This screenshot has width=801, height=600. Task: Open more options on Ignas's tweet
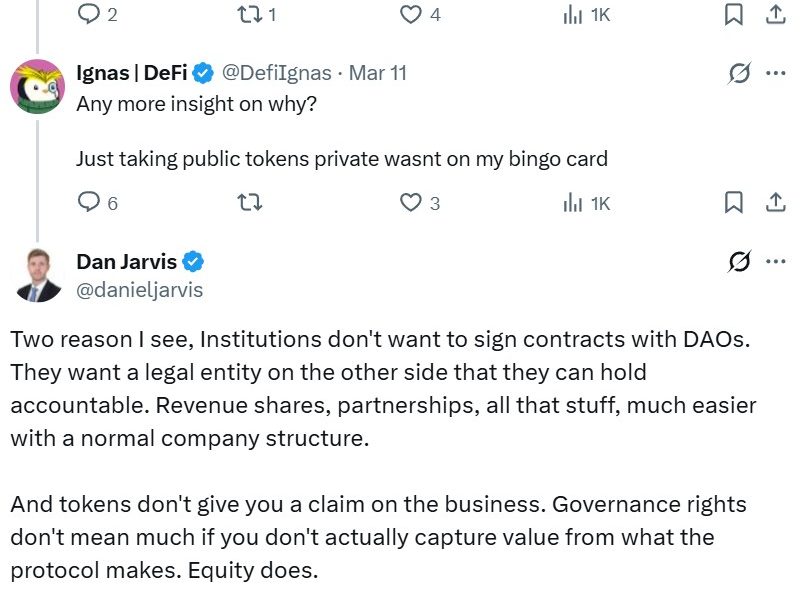point(775,74)
